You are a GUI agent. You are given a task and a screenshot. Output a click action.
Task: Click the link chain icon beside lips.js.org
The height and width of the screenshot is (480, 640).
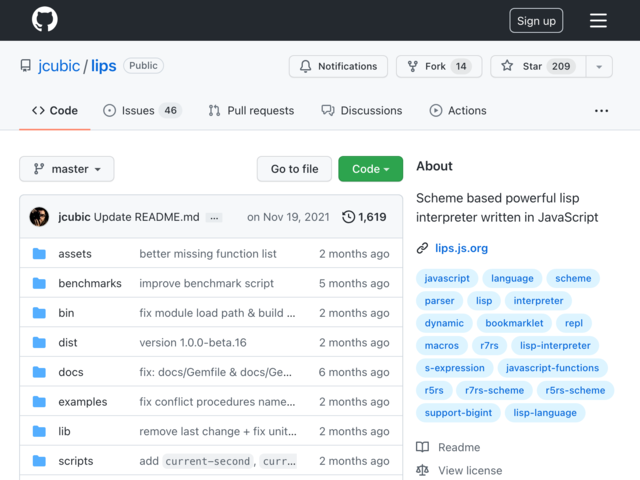pos(422,248)
